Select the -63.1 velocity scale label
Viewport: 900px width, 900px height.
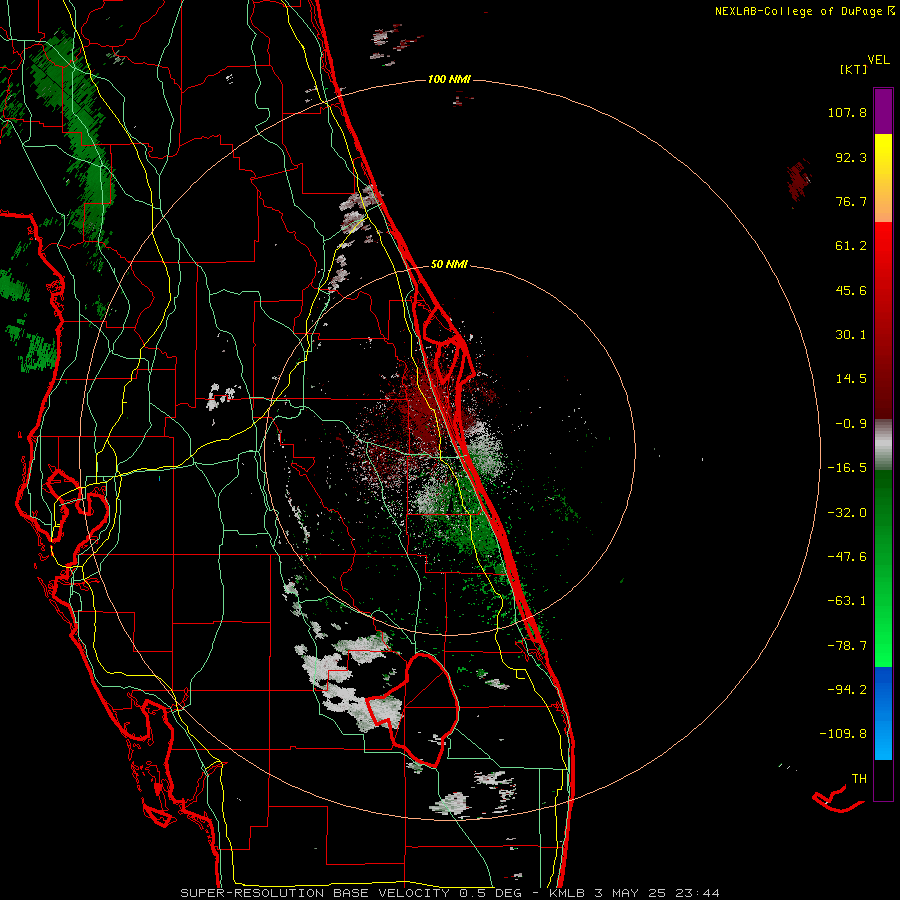pyautogui.click(x=847, y=601)
